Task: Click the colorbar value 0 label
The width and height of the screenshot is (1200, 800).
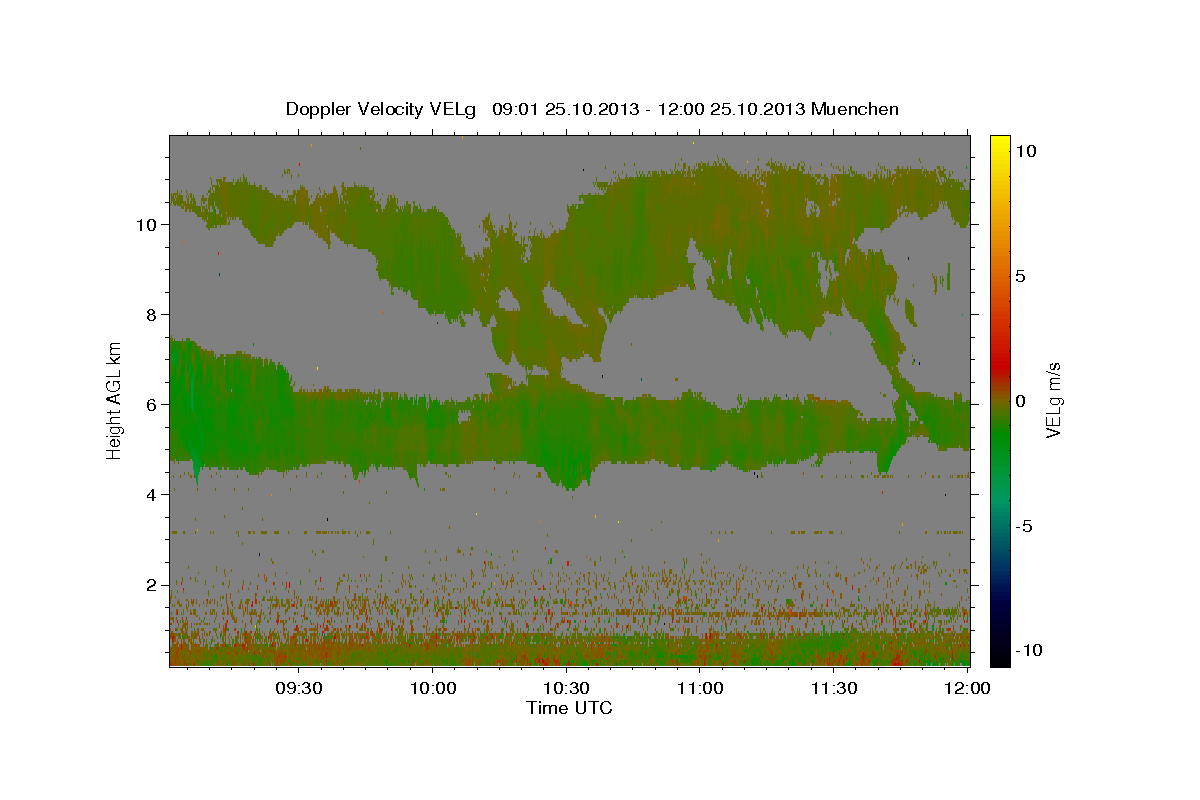Action: click(x=1021, y=401)
